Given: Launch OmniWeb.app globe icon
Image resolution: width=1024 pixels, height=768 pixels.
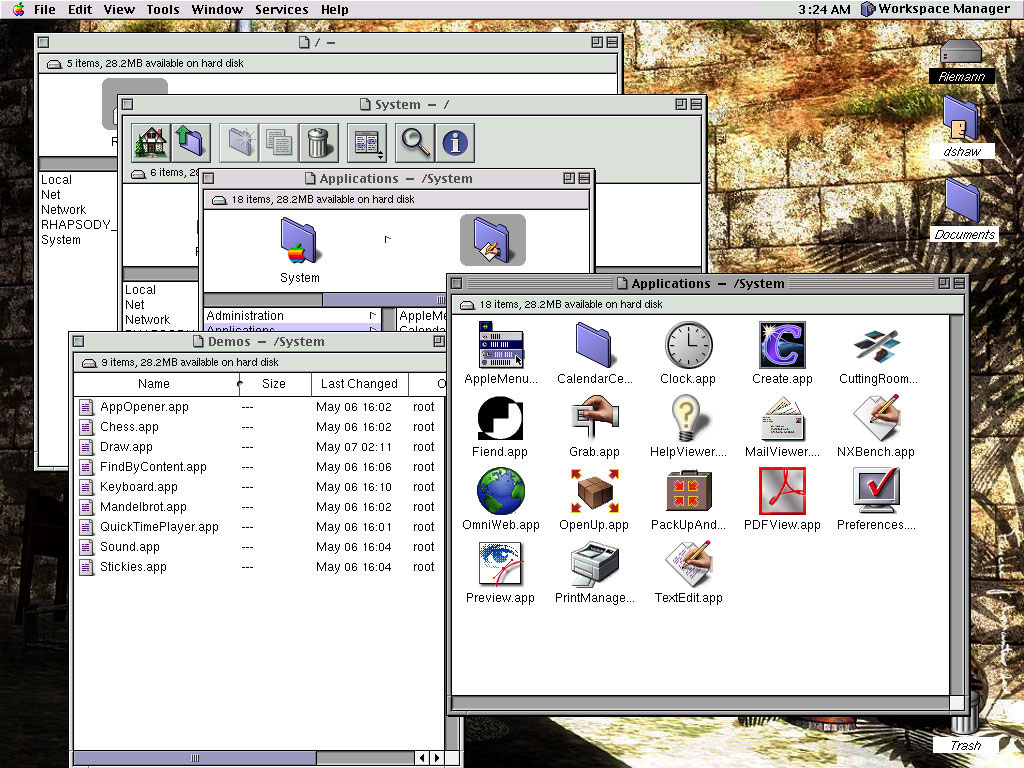Looking at the screenshot, I should click(501, 491).
